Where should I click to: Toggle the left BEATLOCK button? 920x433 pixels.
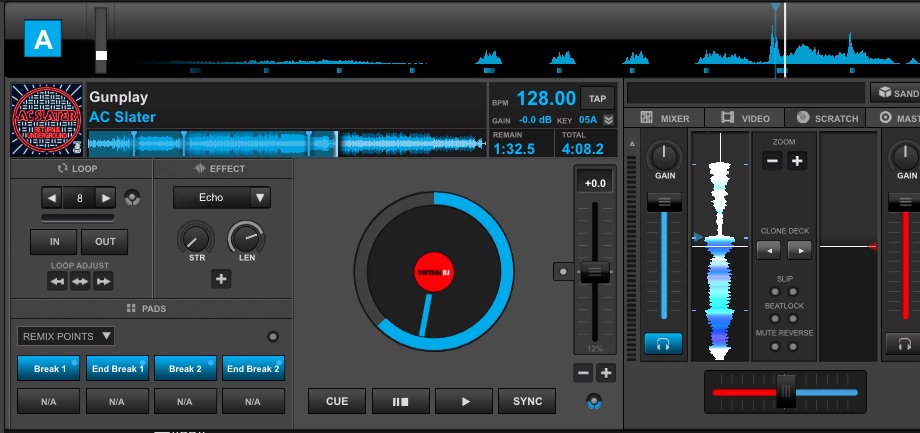point(775,319)
